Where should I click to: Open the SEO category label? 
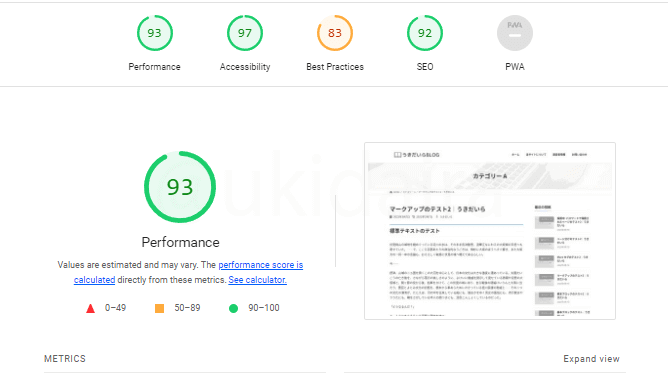425,67
